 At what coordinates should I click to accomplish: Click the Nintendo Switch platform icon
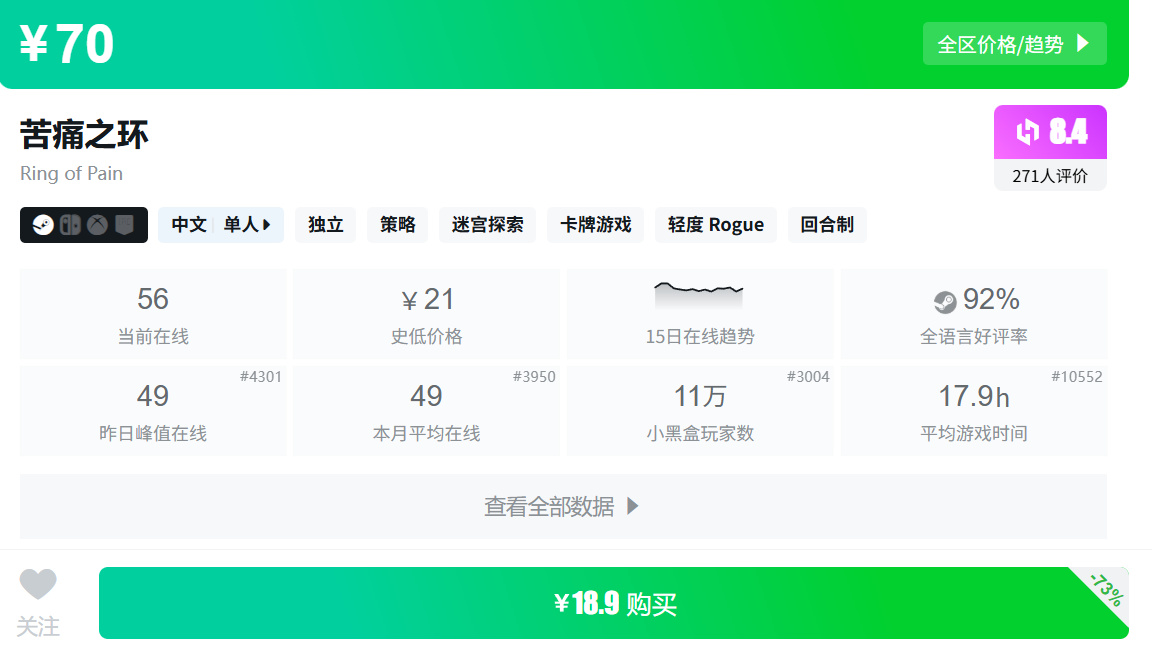71,225
